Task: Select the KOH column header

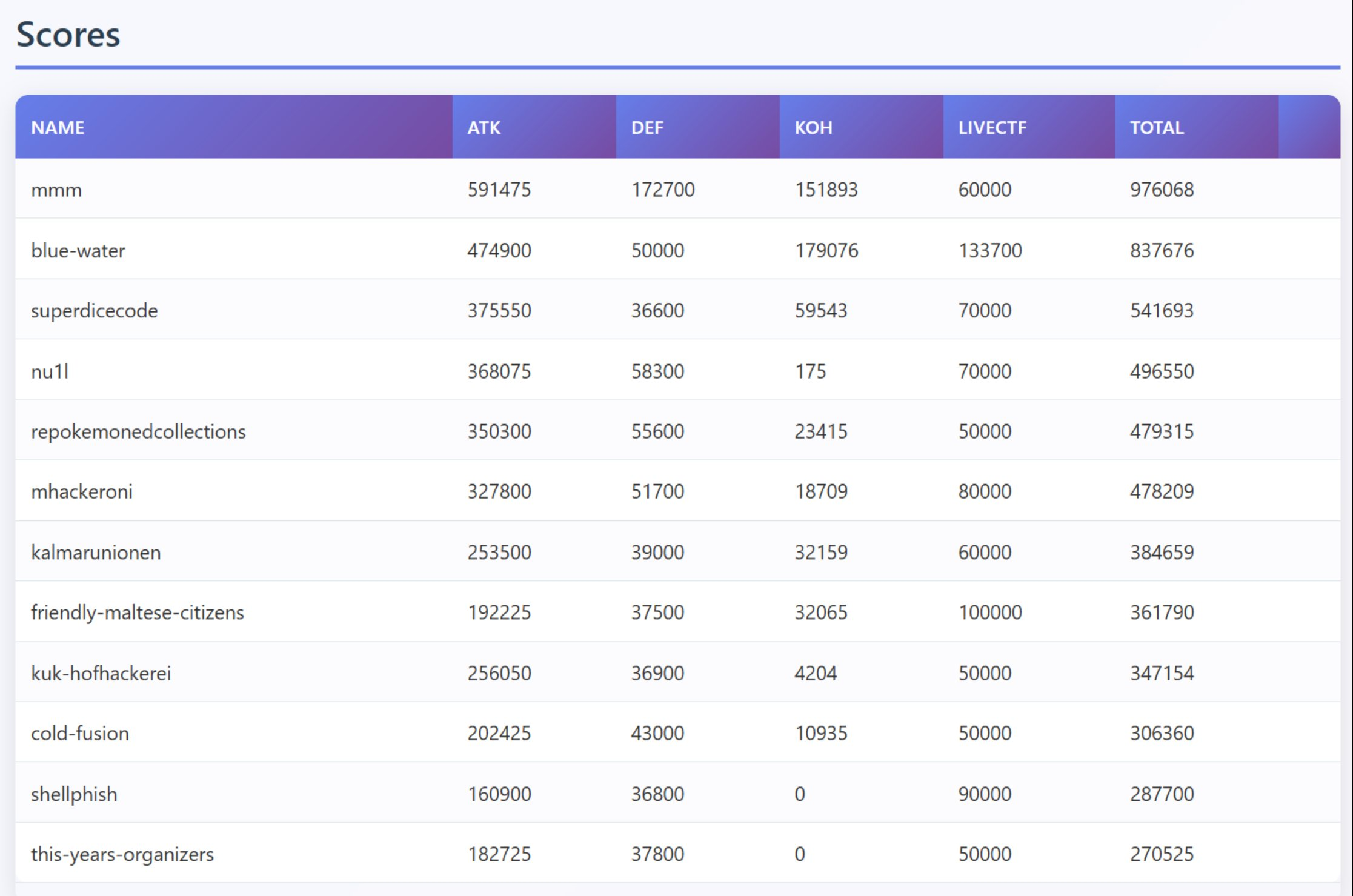Action: [813, 127]
